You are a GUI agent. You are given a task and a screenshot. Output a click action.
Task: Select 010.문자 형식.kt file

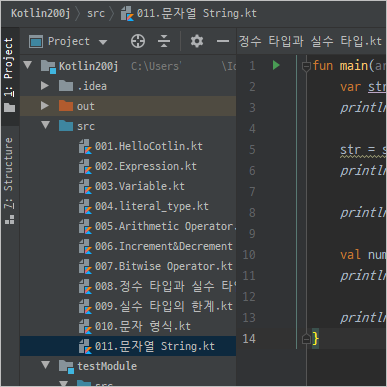coord(143,326)
